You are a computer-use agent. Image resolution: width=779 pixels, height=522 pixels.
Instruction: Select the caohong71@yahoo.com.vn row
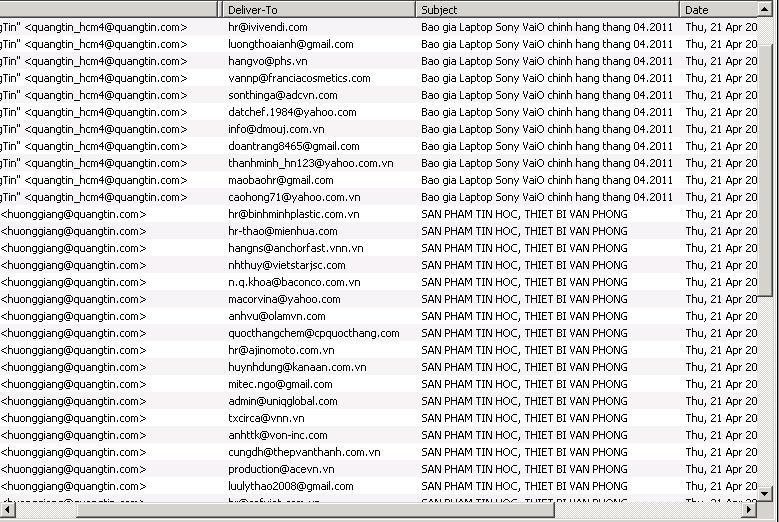pyautogui.click(x=379, y=197)
